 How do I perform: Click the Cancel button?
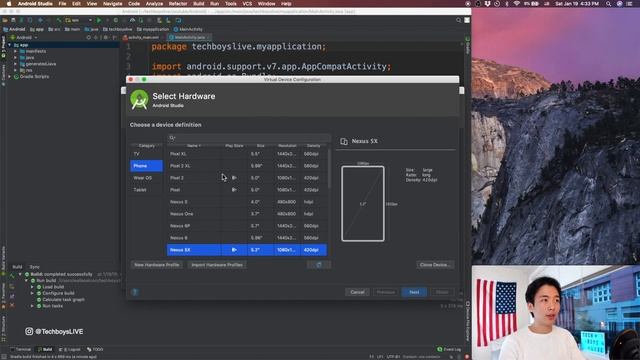click(x=357, y=292)
